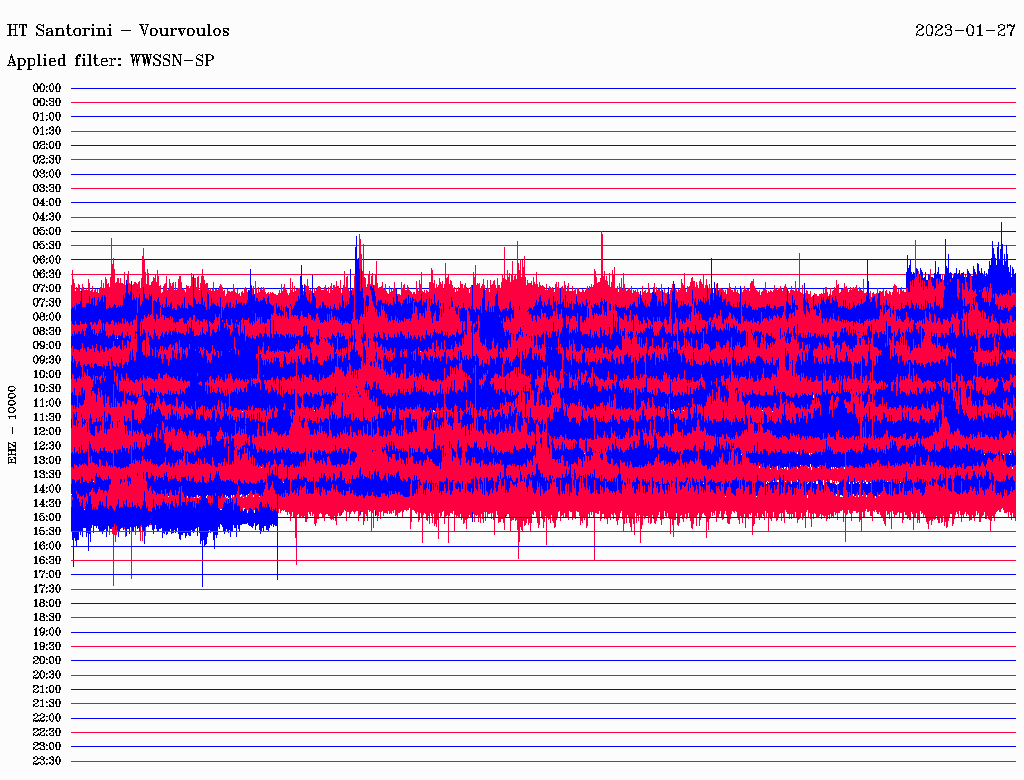Click the 01:00 time row label

click(47, 116)
